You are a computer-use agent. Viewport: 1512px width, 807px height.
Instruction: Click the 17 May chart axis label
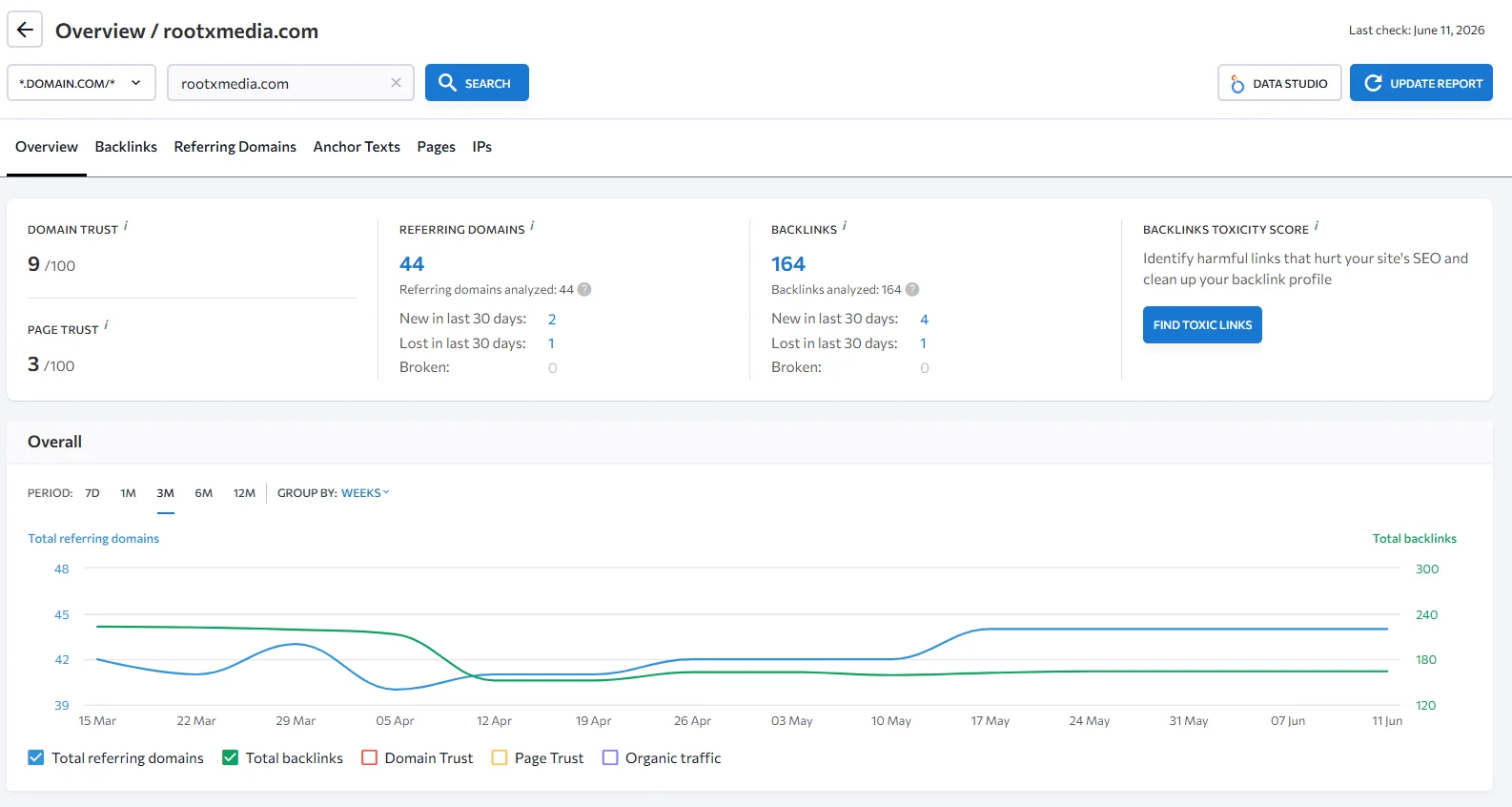(990, 721)
